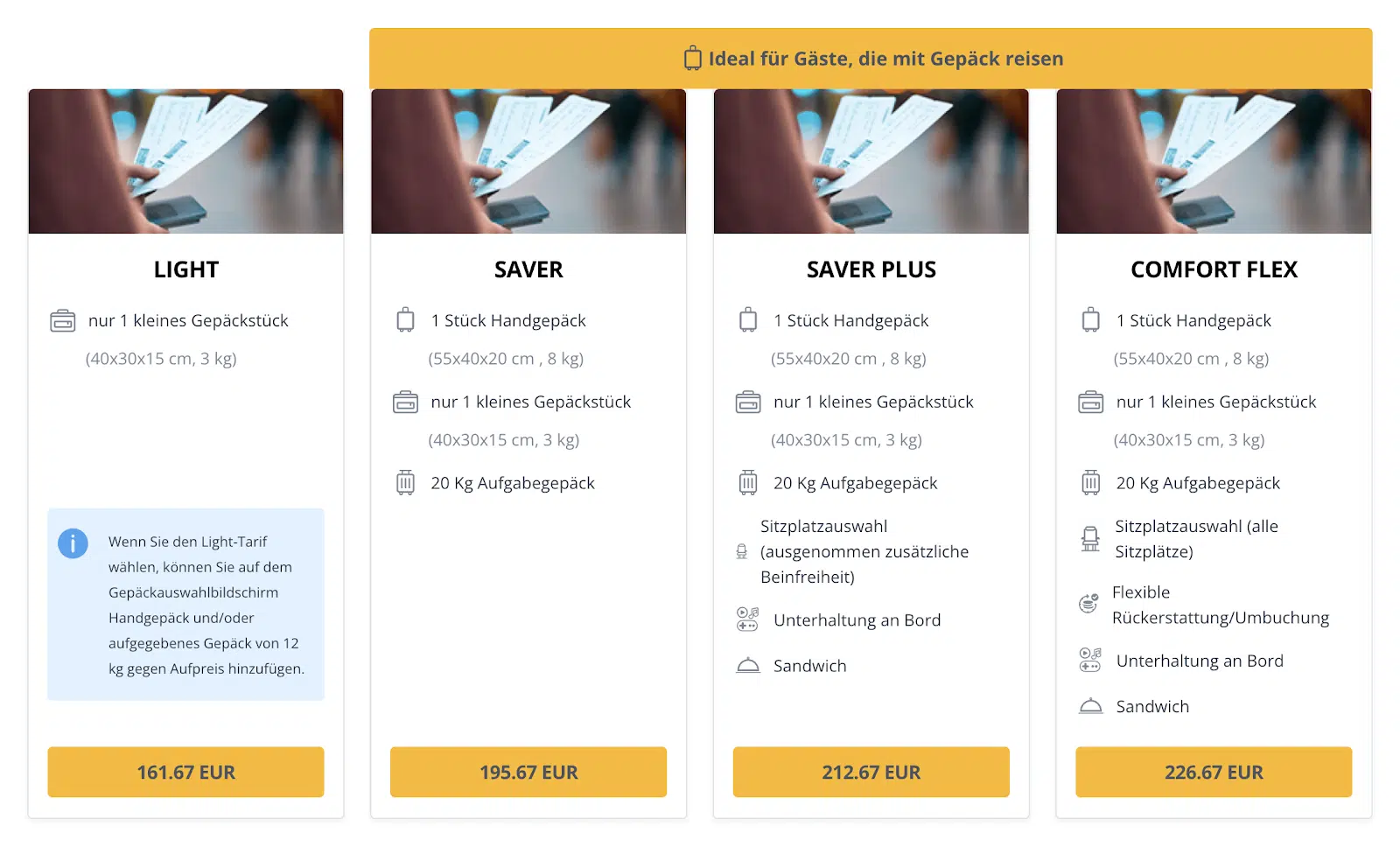Viewport: 1400px width, 847px height.
Task: Click the Light-Tarif info note text
Action: (206, 605)
